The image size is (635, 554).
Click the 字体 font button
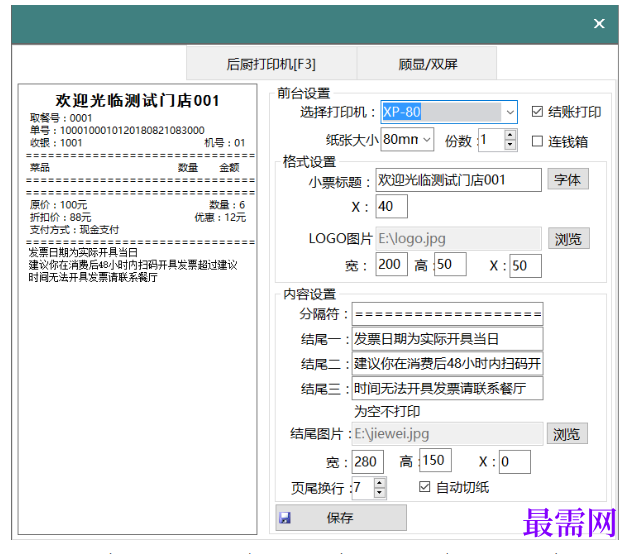(x=568, y=179)
